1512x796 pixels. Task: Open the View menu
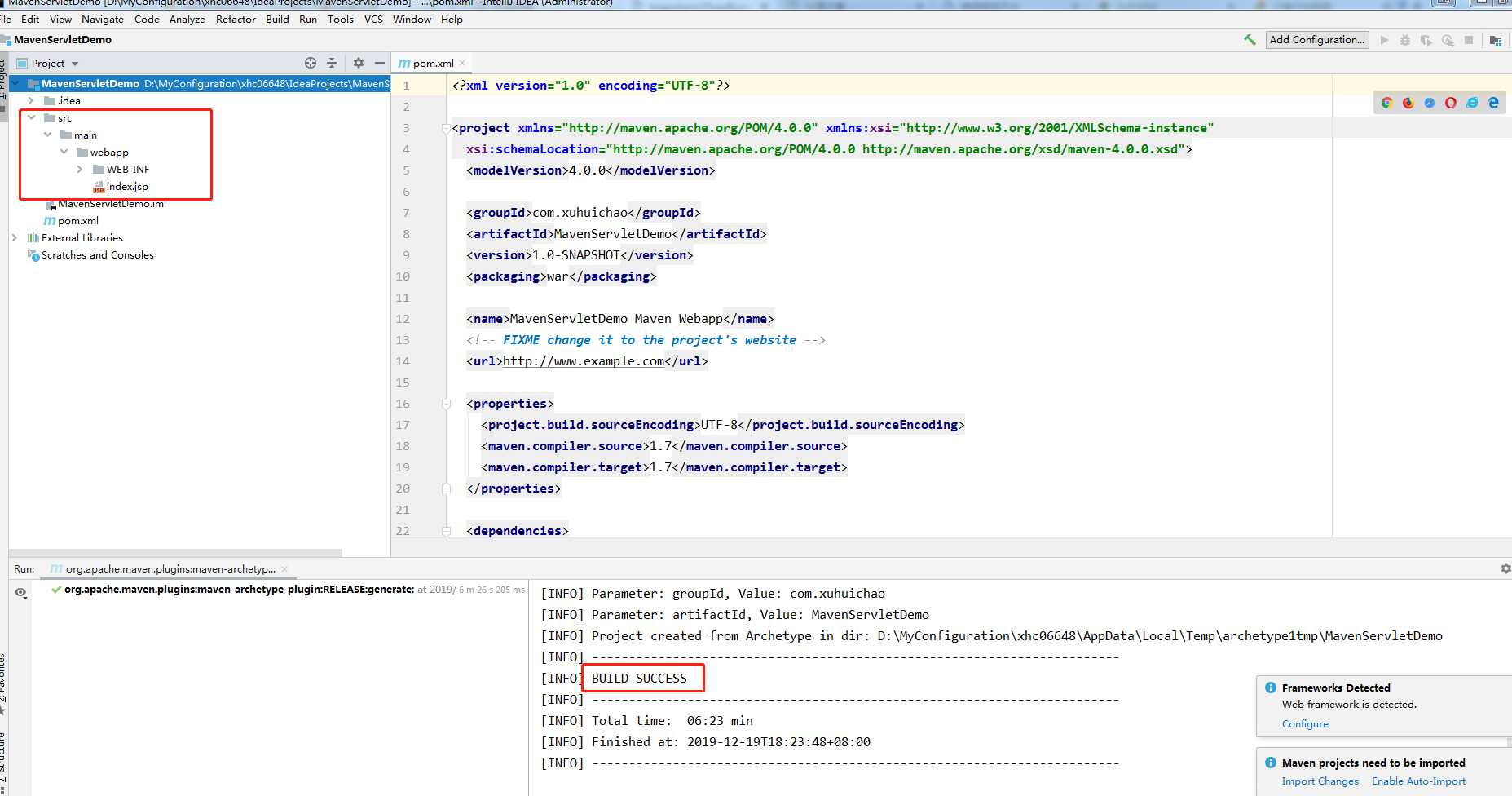(x=60, y=20)
